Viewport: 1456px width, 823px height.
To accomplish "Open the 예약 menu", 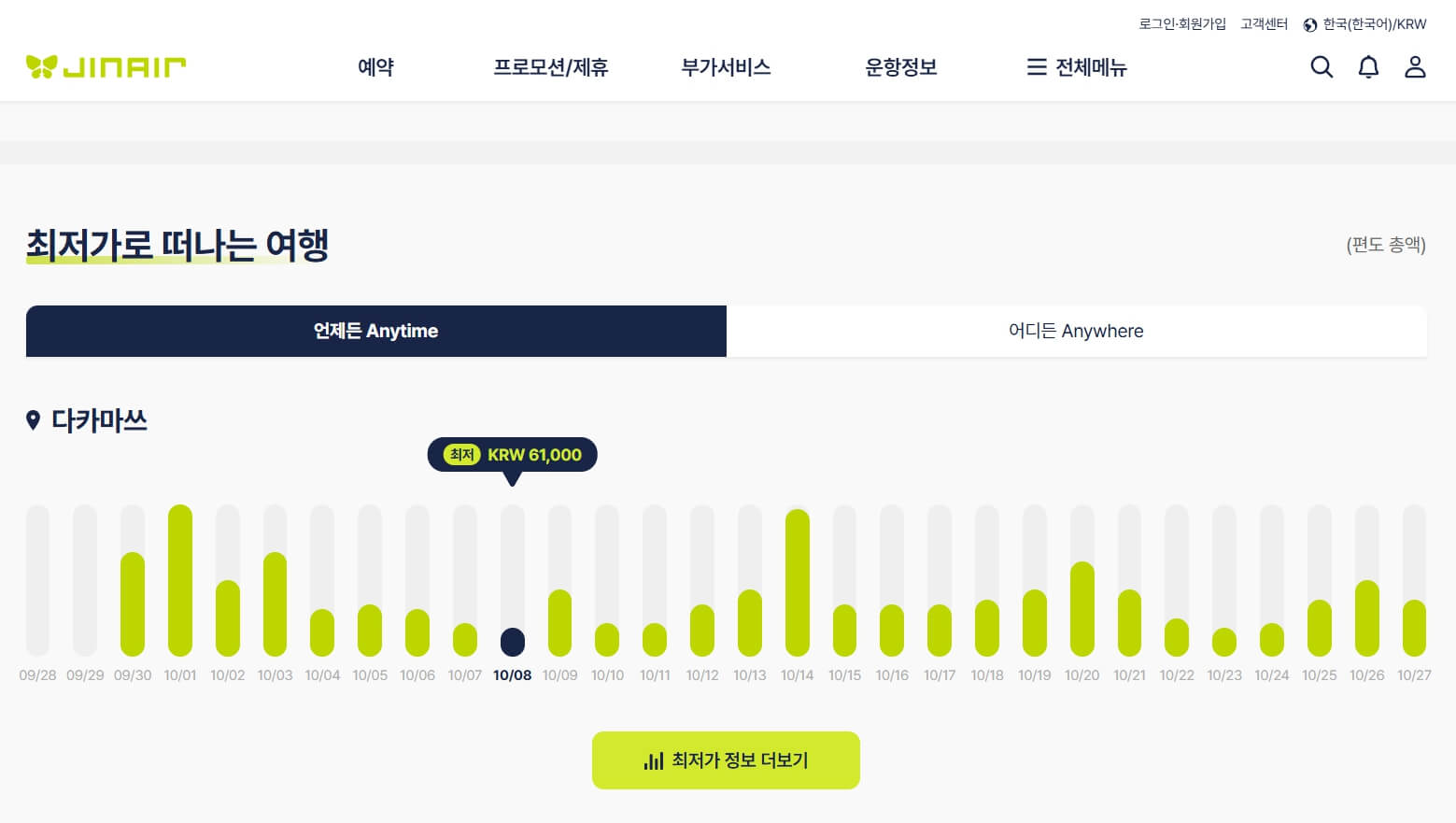I will pyautogui.click(x=375, y=66).
